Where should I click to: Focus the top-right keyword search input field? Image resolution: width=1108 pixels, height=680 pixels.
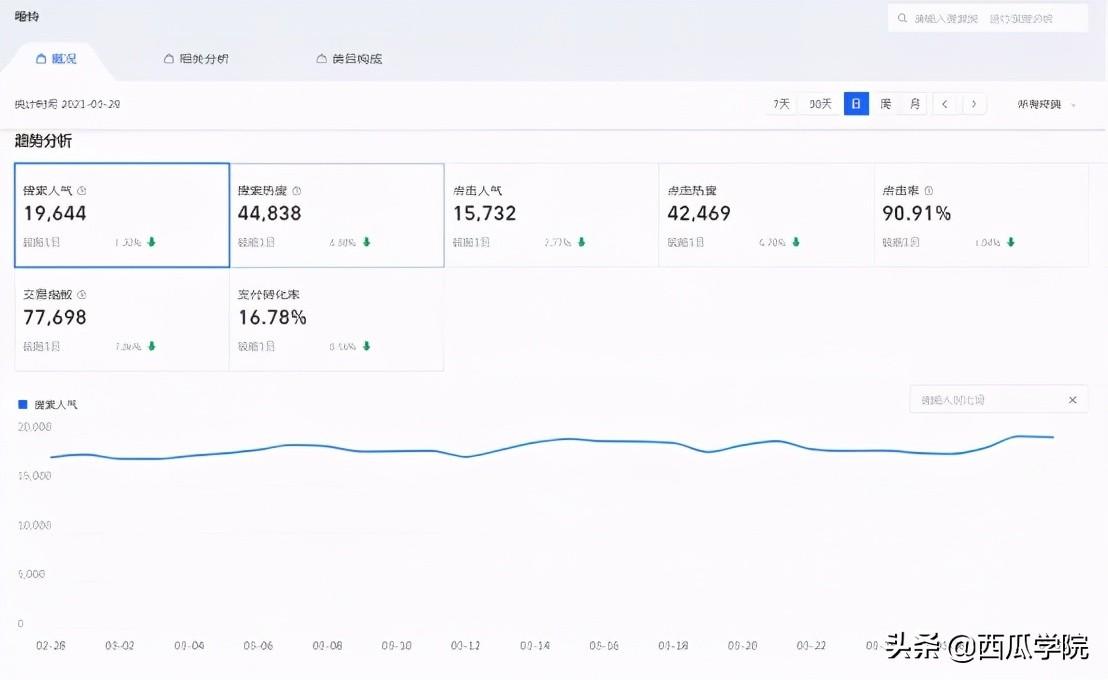coord(988,18)
